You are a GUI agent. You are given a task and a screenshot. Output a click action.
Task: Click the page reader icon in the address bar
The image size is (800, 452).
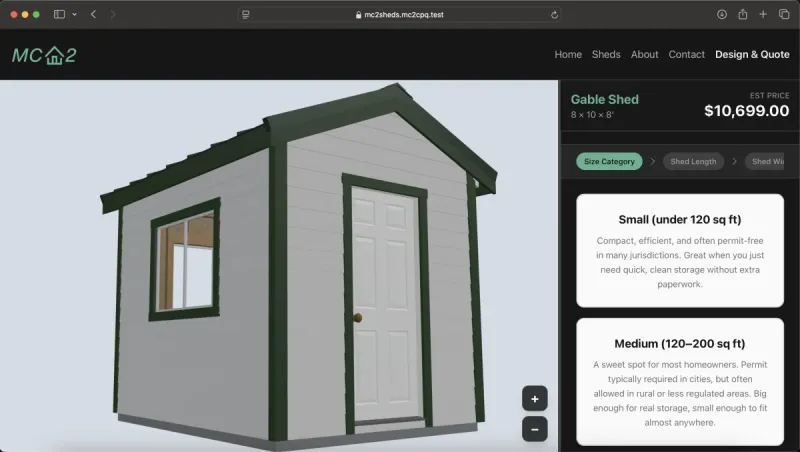[246, 15]
